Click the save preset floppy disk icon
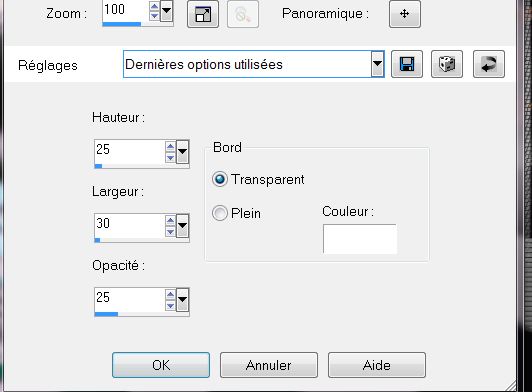Viewport: 532px width, 392px height. [x=407, y=64]
